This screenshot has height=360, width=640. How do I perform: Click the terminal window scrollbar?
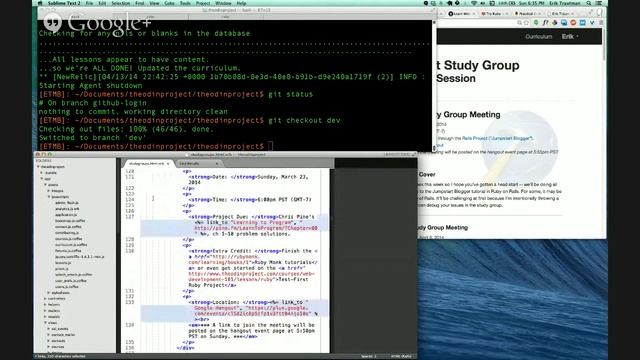[x=434, y=86]
